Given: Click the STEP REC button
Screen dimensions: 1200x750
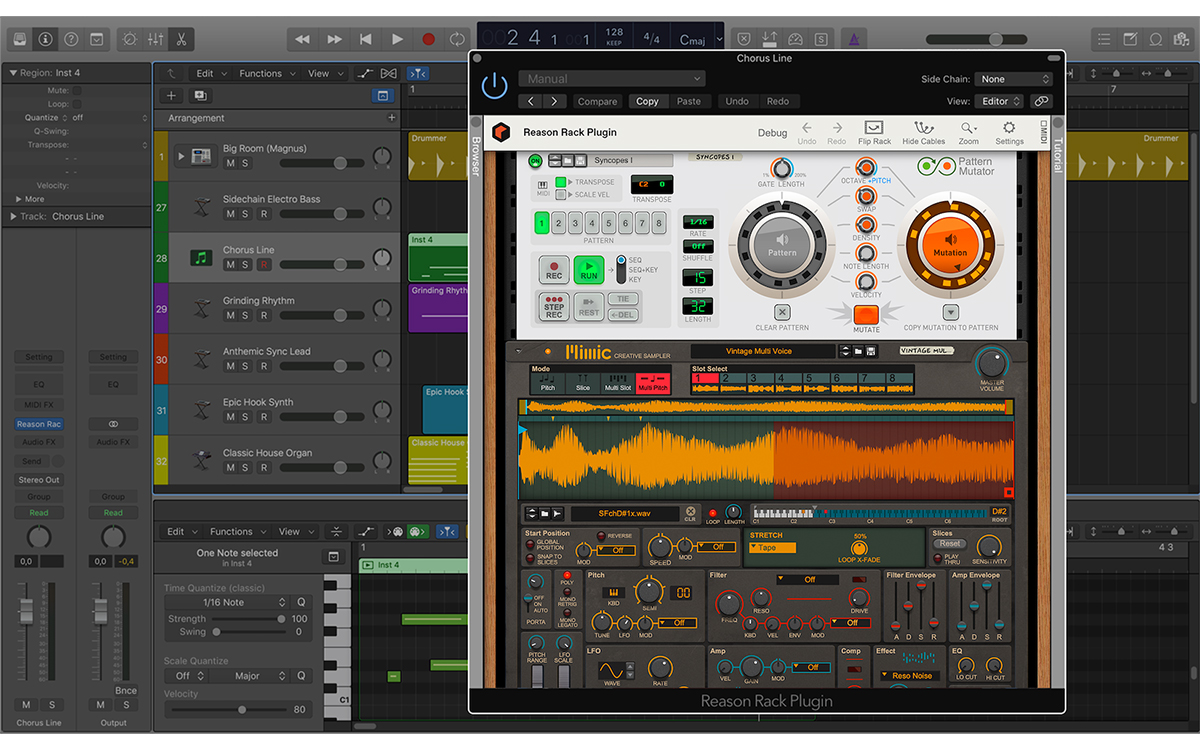Looking at the screenshot, I should [554, 306].
